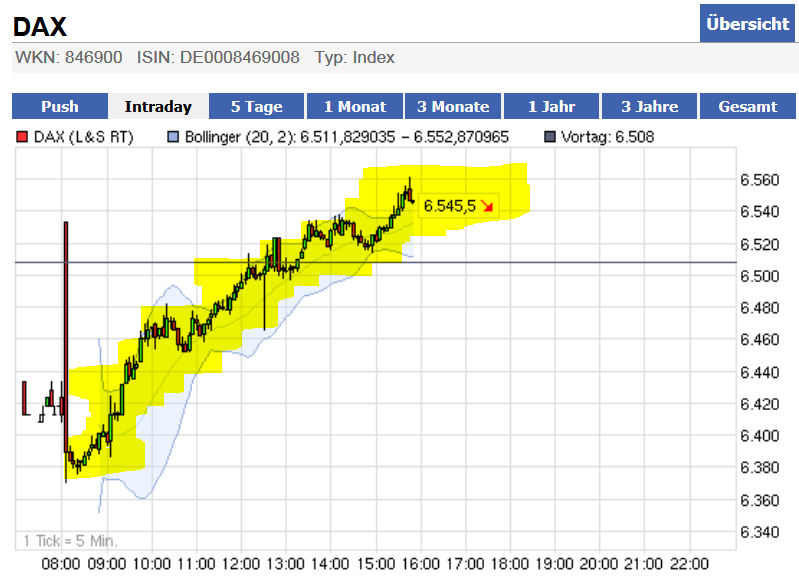The width and height of the screenshot is (799, 579).
Task: Switch chart to 5 Tage
Action: [x=256, y=107]
